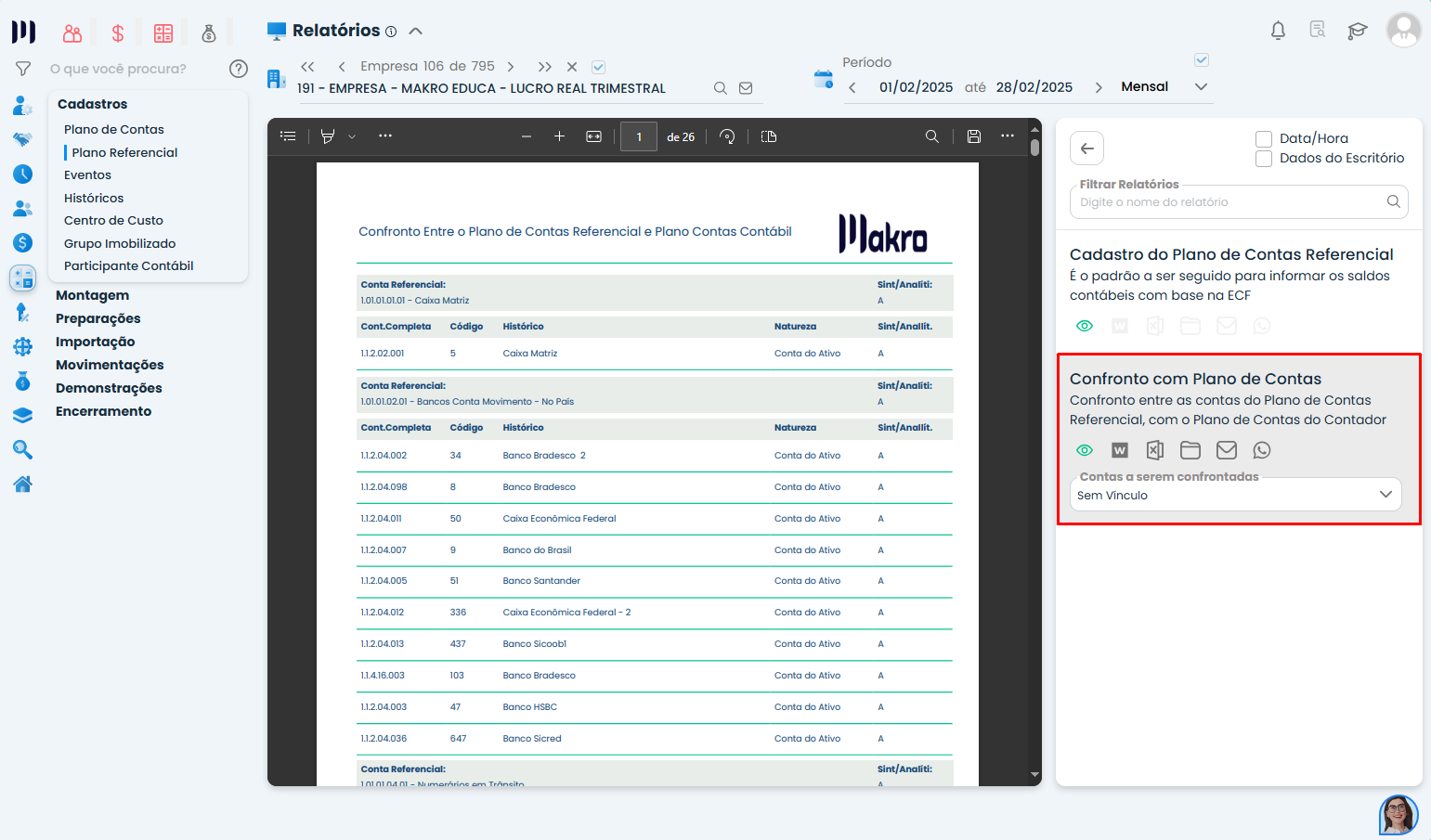The image size is (1431, 840).
Task: Click the notifications bell icon
Action: tap(1278, 31)
